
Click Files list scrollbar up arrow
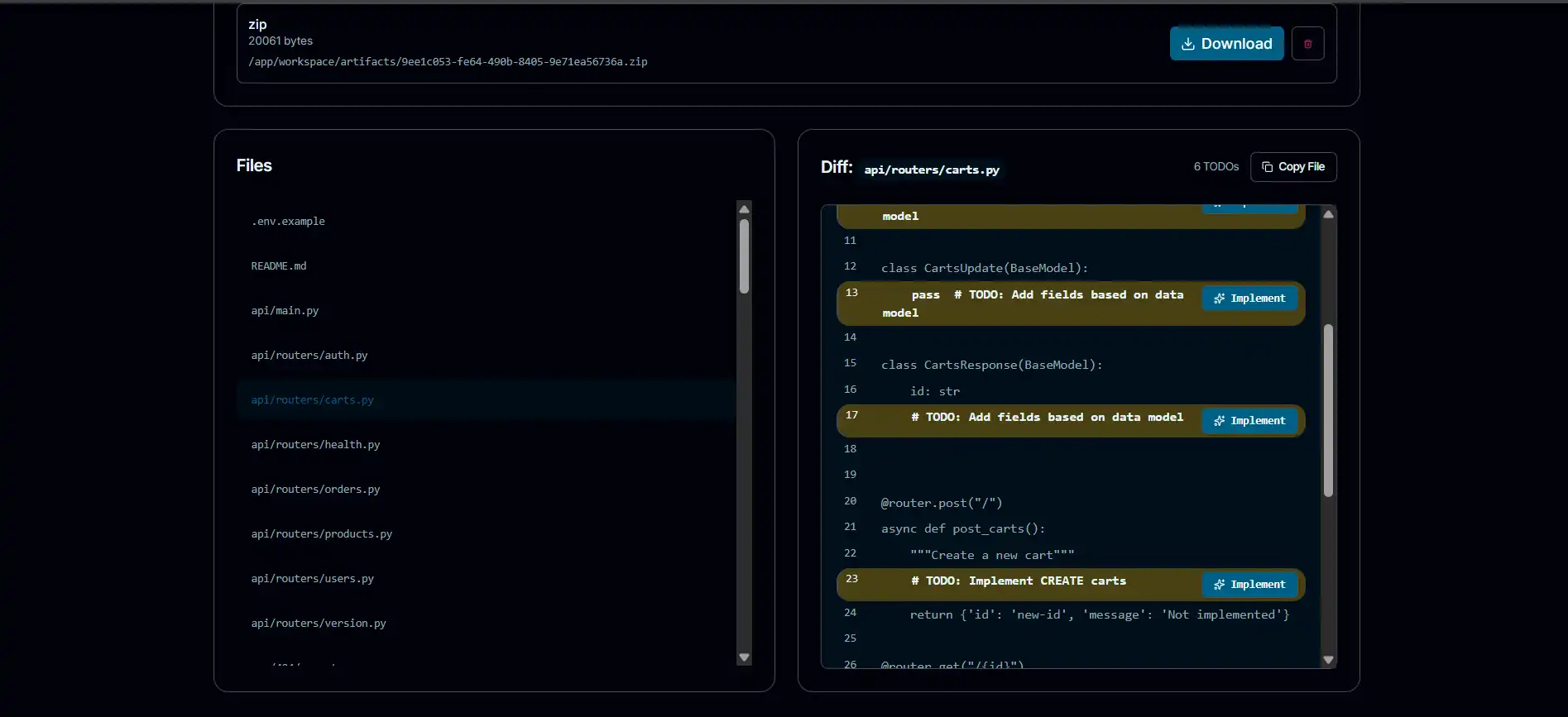(x=744, y=208)
